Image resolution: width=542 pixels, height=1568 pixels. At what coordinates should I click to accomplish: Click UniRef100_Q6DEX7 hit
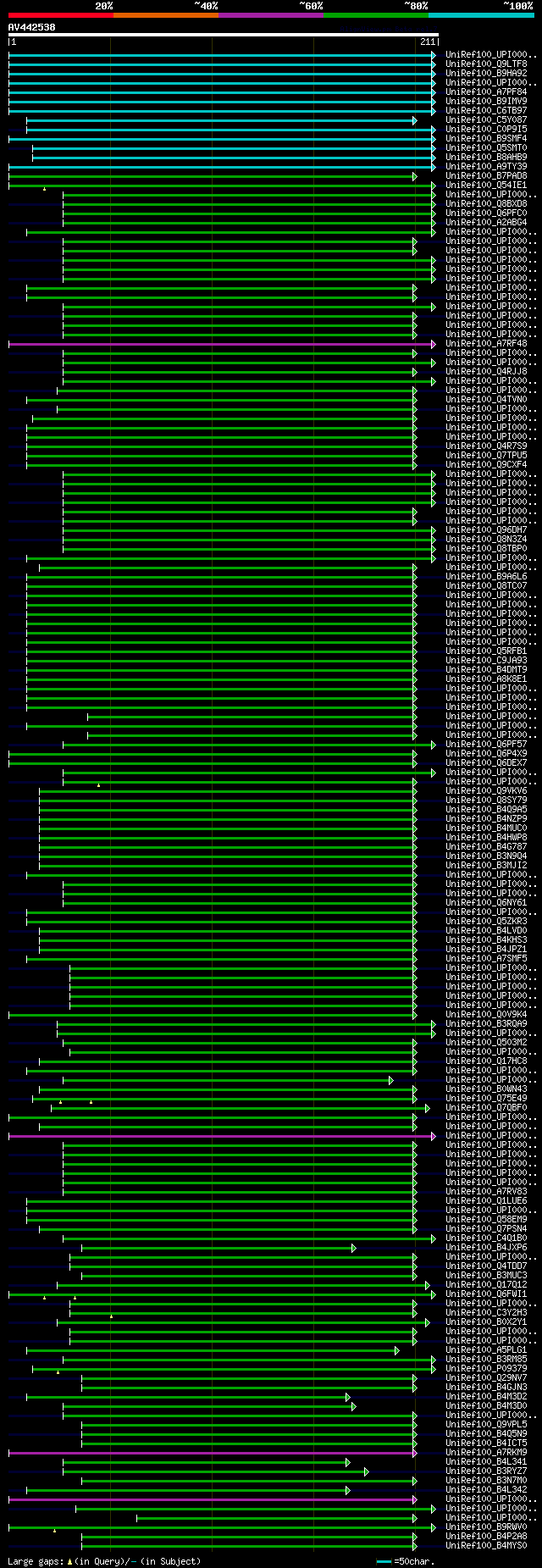pyautogui.click(x=486, y=763)
